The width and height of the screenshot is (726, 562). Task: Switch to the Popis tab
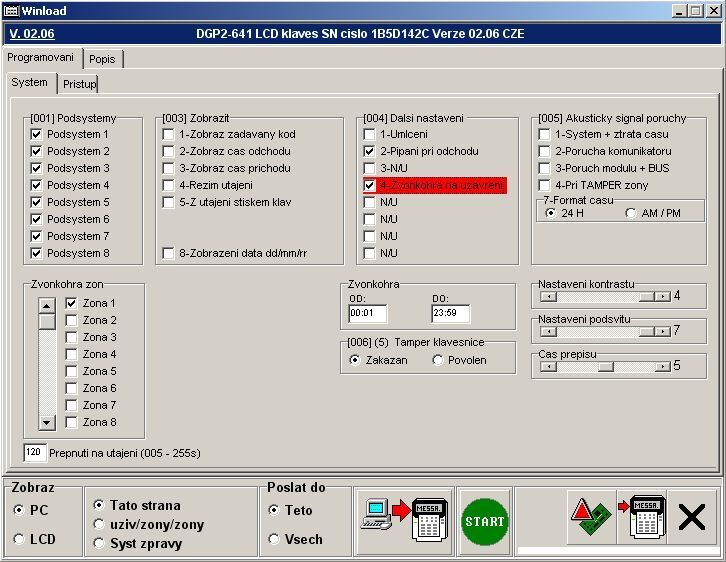click(x=102, y=59)
